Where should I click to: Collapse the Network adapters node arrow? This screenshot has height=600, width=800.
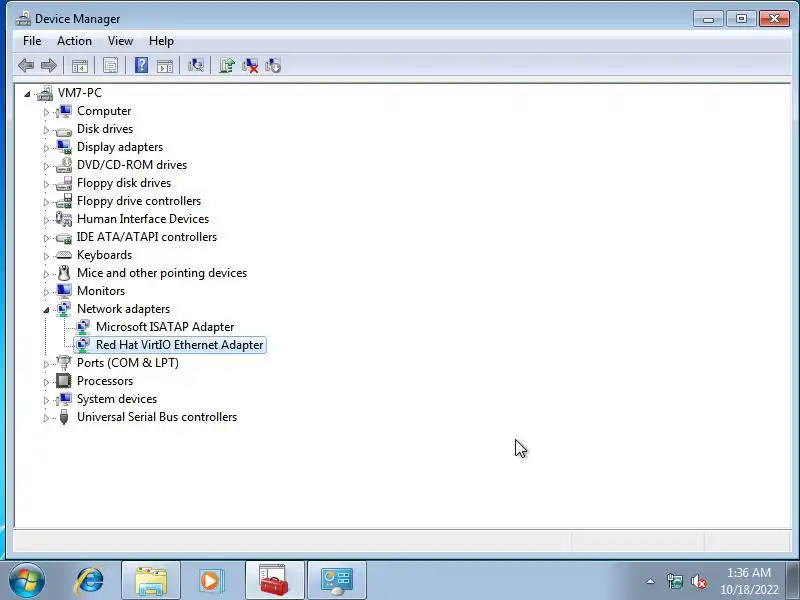click(x=46, y=310)
